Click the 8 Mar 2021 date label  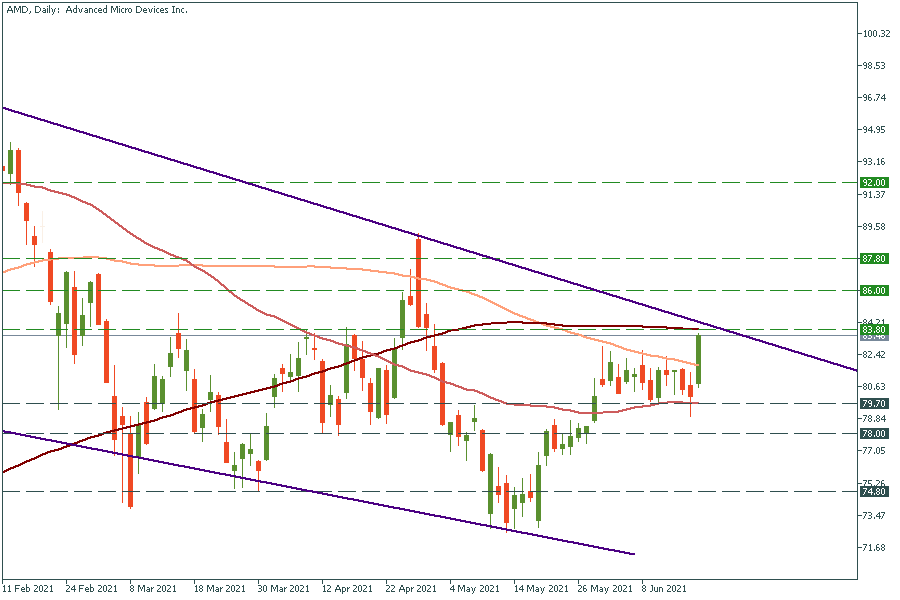coord(152,589)
